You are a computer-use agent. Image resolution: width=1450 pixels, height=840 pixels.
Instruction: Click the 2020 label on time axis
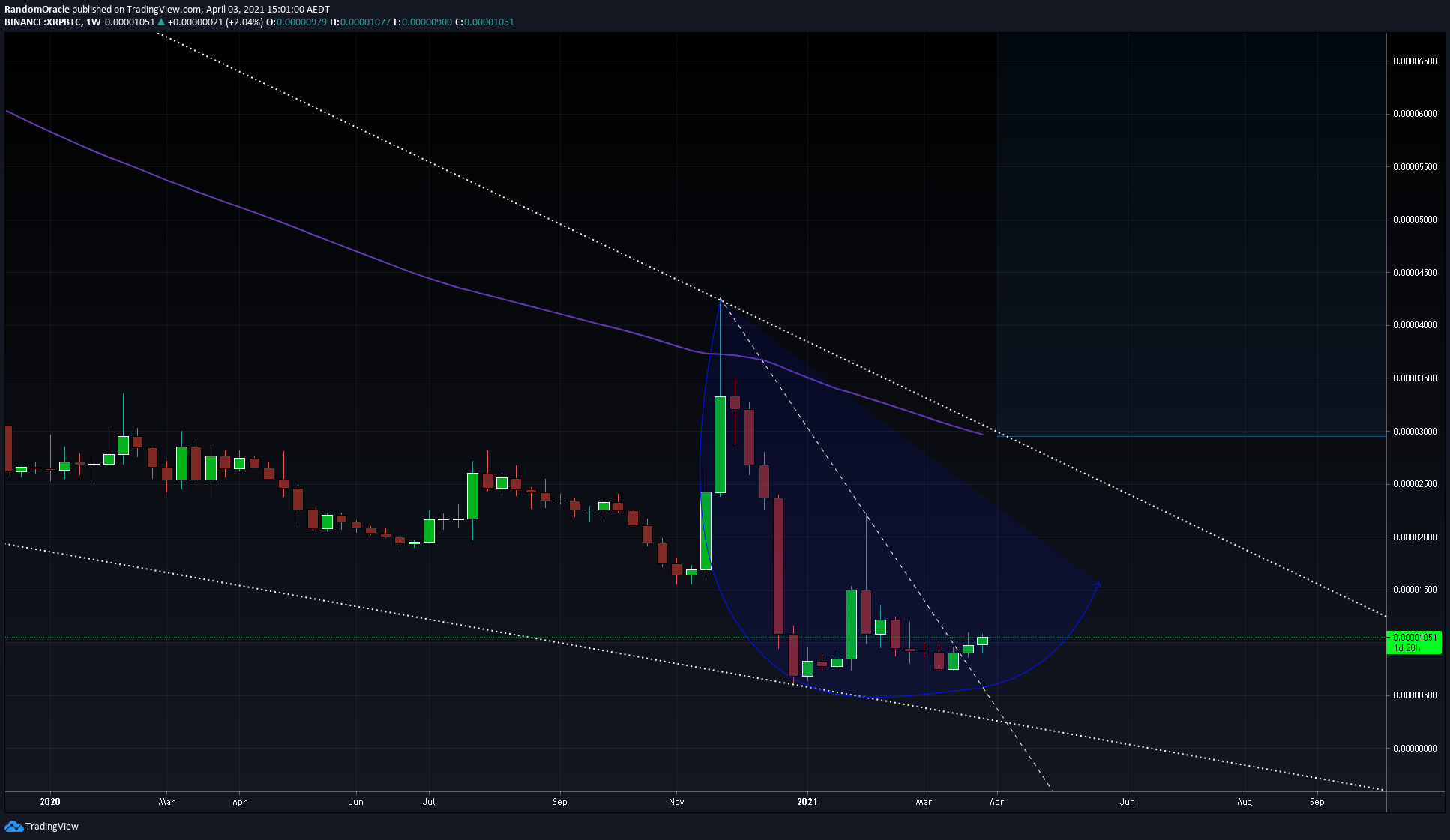click(50, 802)
